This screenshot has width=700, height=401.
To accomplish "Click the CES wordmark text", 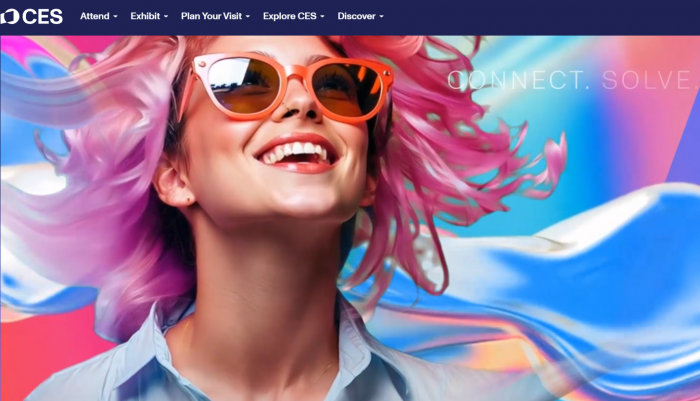I will (x=42, y=16).
